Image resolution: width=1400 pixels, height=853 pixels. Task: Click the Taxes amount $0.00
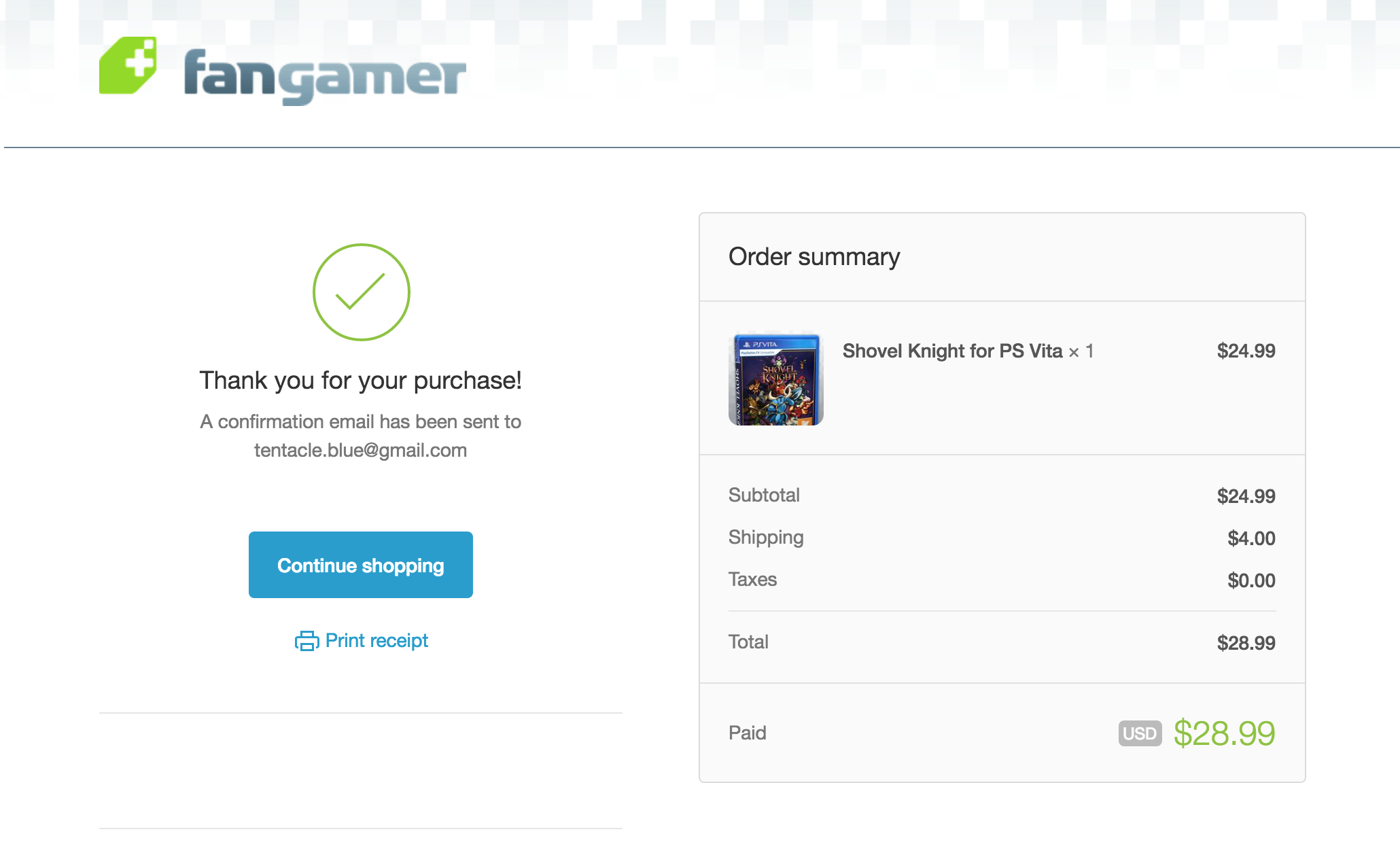coord(1251,580)
